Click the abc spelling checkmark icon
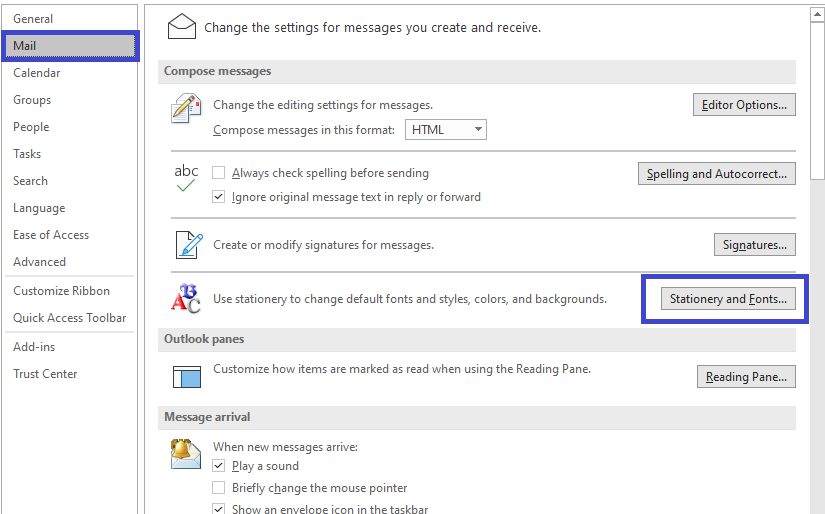The height and width of the screenshot is (514, 825). pyautogui.click(x=186, y=178)
